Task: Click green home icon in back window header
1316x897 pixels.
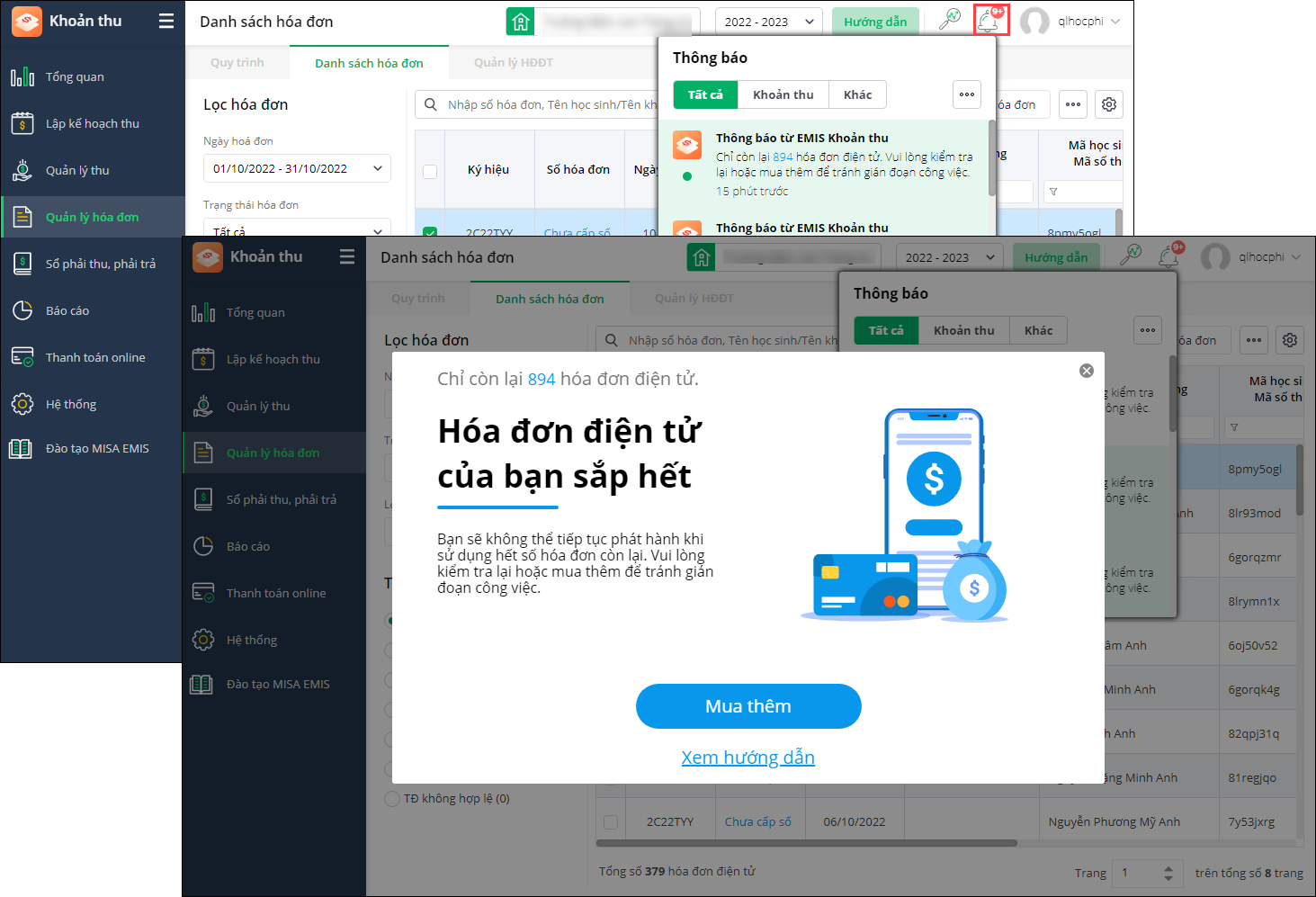Action: pyautogui.click(x=521, y=22)
